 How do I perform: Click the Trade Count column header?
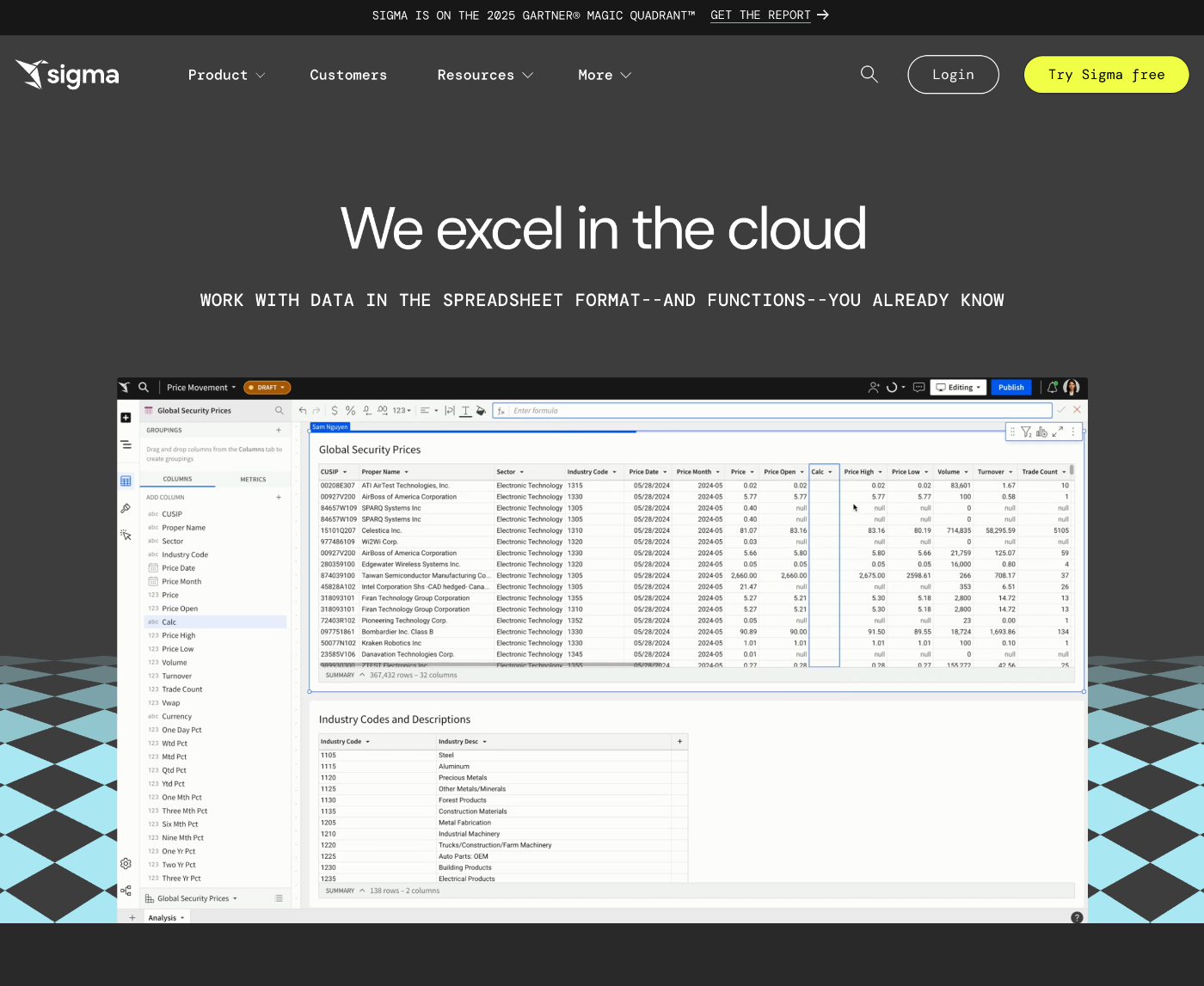pyautogui.click(x=1044, y=472)
